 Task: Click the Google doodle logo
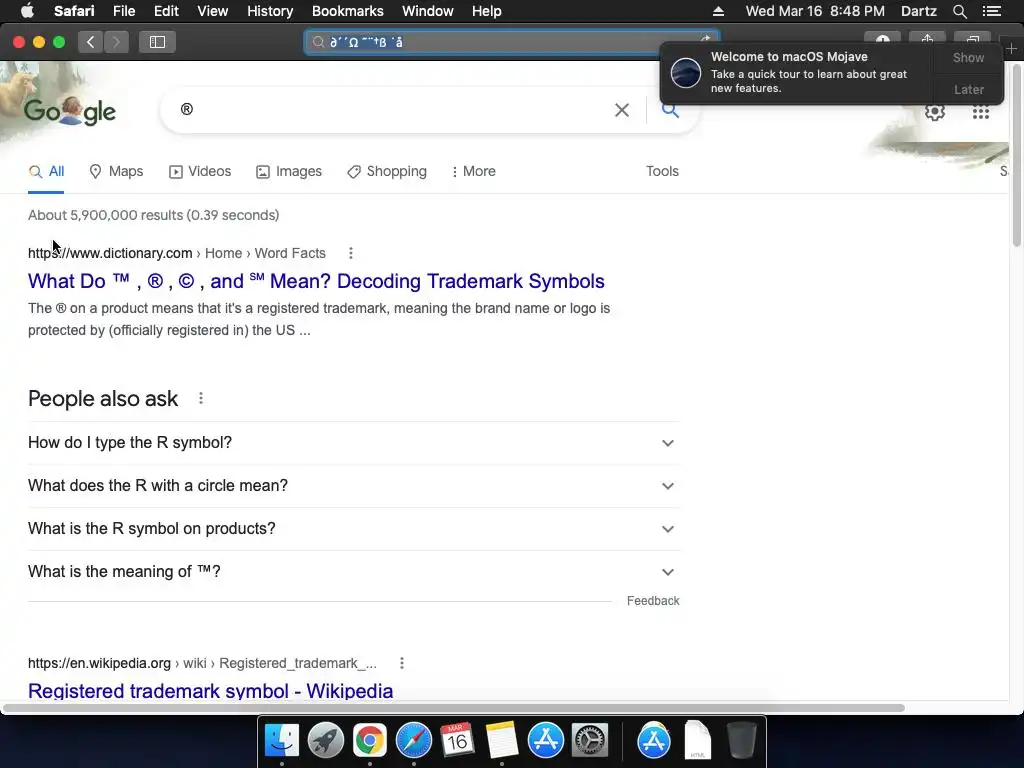tap(70, 111)
